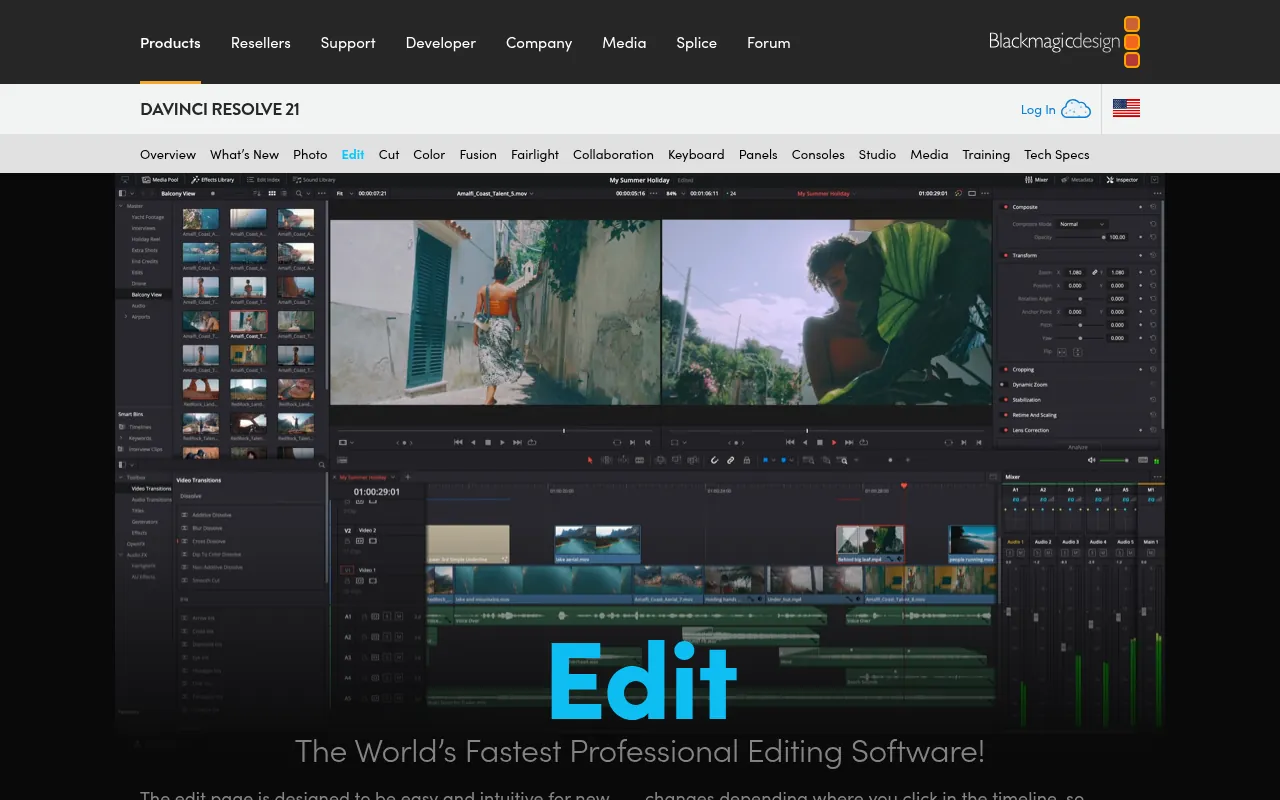1280x800 pixels.
Task: Toggle the linked selection chain icon
Action: point(730,460)
